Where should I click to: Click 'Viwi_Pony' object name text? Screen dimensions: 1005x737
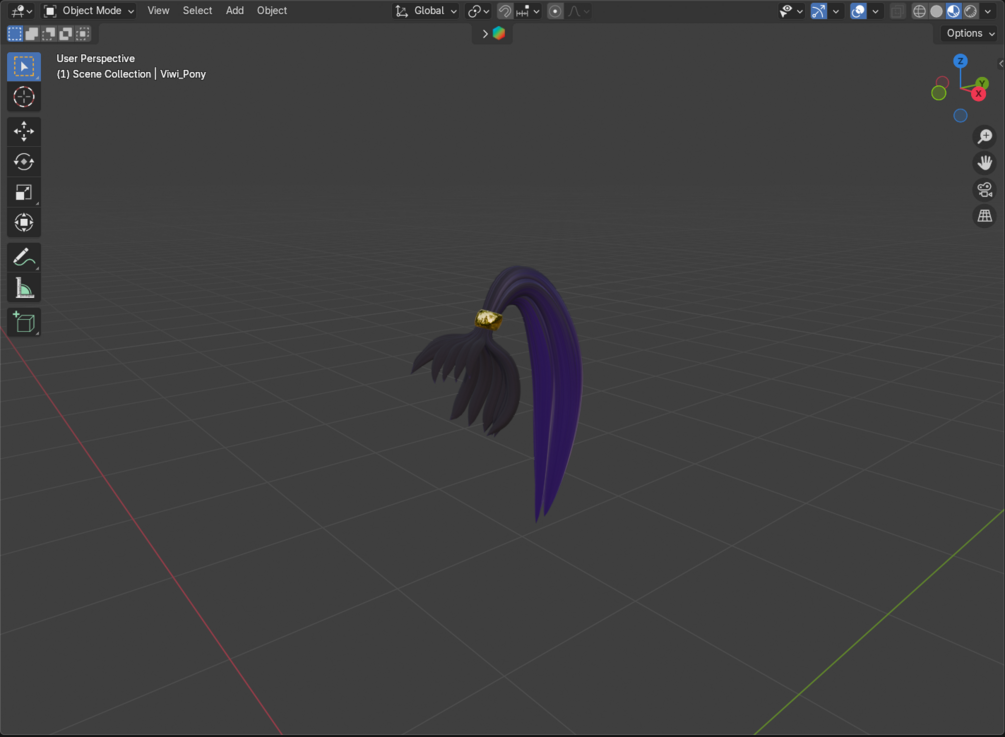[183, 74]
